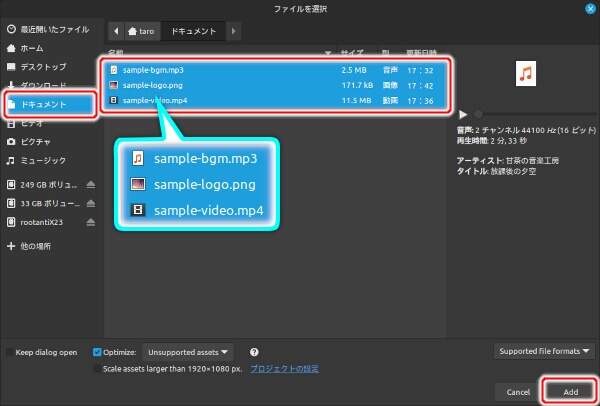Screen dimensions: 600x406
Task: Eject the 249 GB volume
Action: click(91, 185)
